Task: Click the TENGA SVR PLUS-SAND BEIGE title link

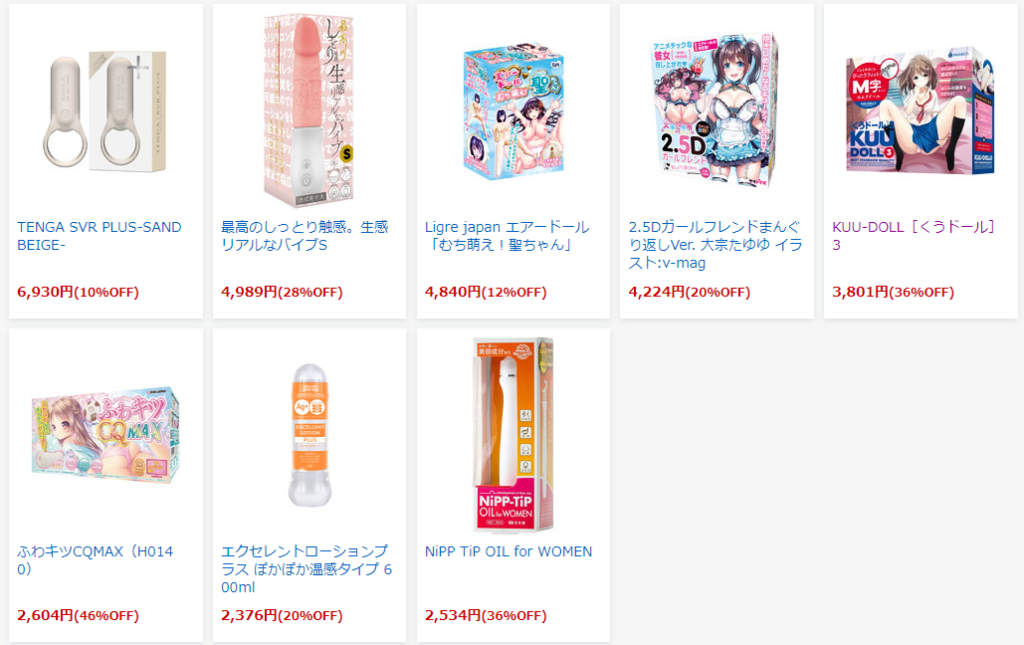Action: (99, 236)
